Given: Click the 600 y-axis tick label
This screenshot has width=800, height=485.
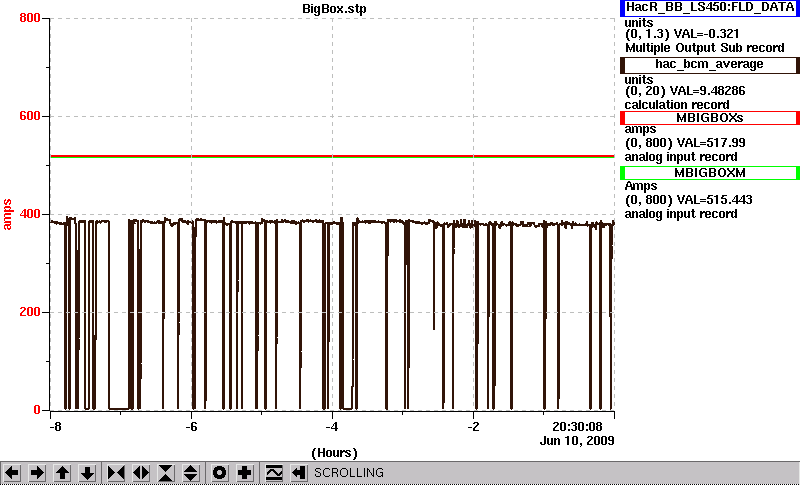Looking at the screenshot, I should [x=30, y=116].
